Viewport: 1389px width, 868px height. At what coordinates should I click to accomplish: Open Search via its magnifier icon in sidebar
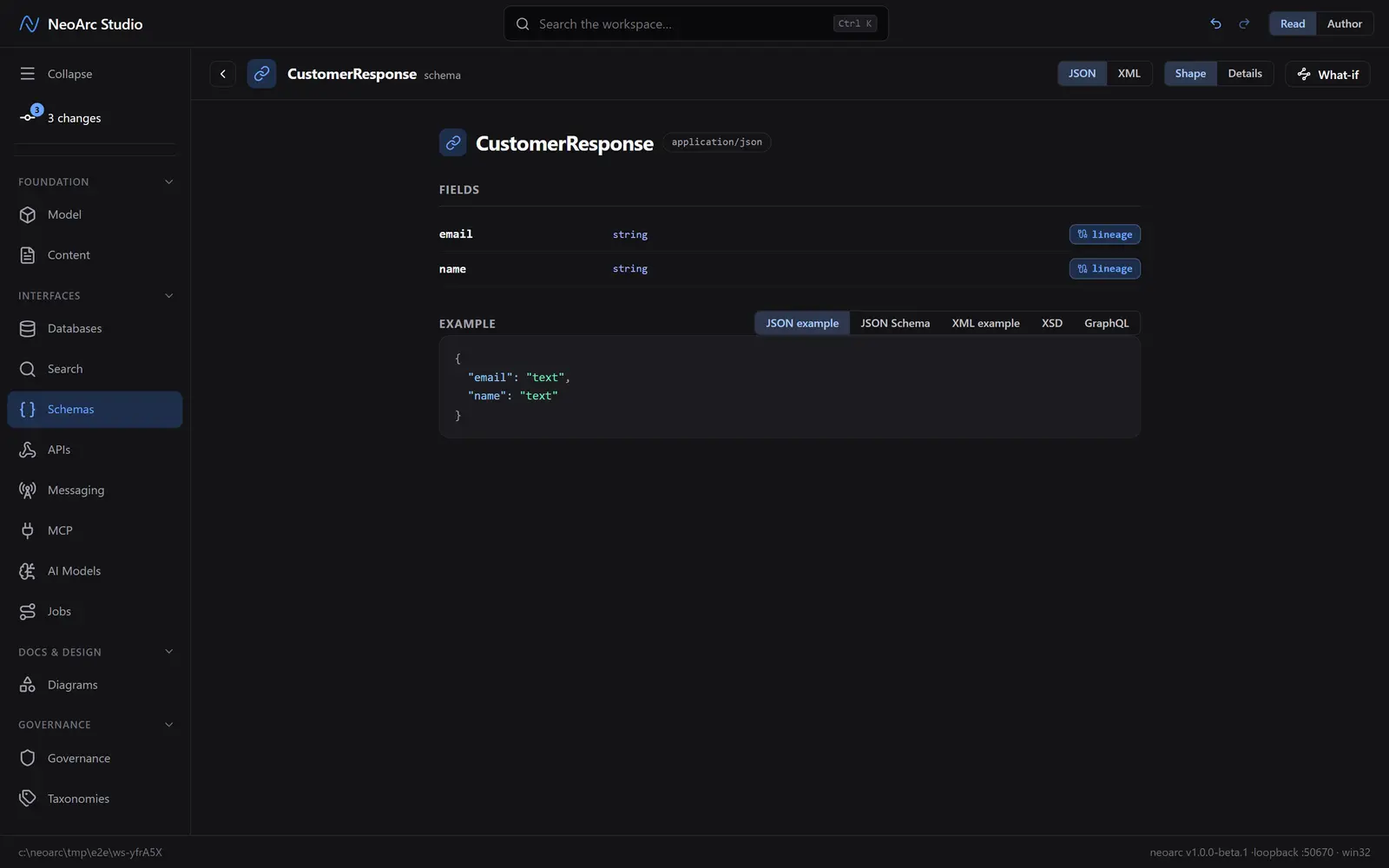coord(28,369)
